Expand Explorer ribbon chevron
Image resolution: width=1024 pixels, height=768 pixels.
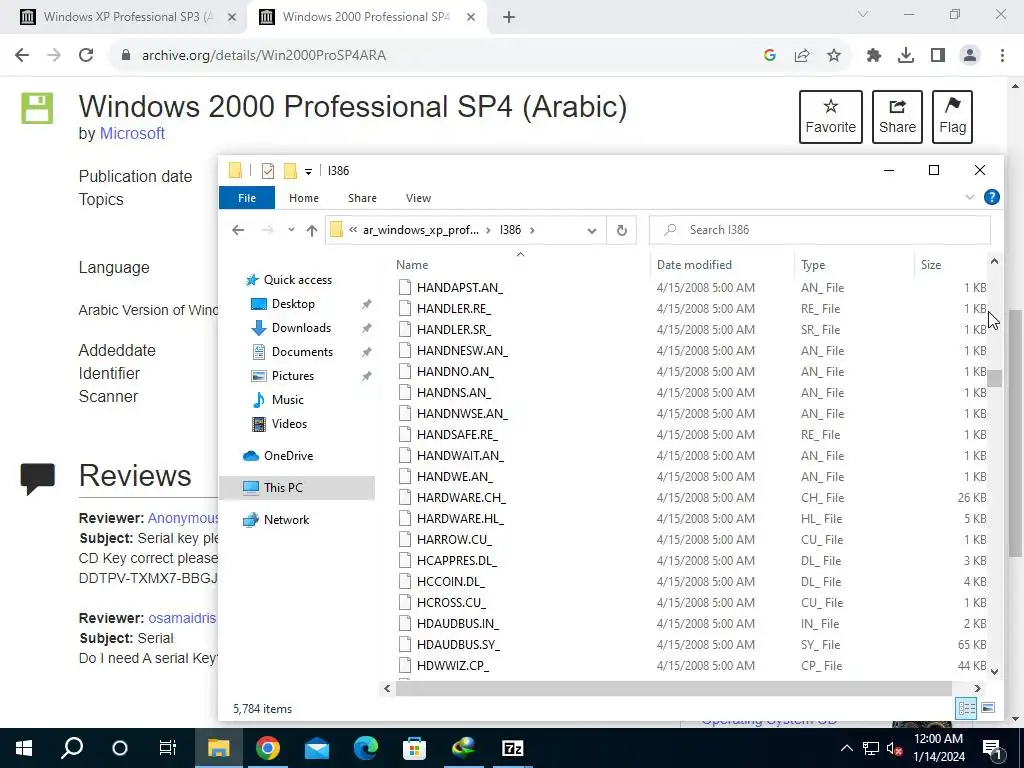tap(970, 197)
